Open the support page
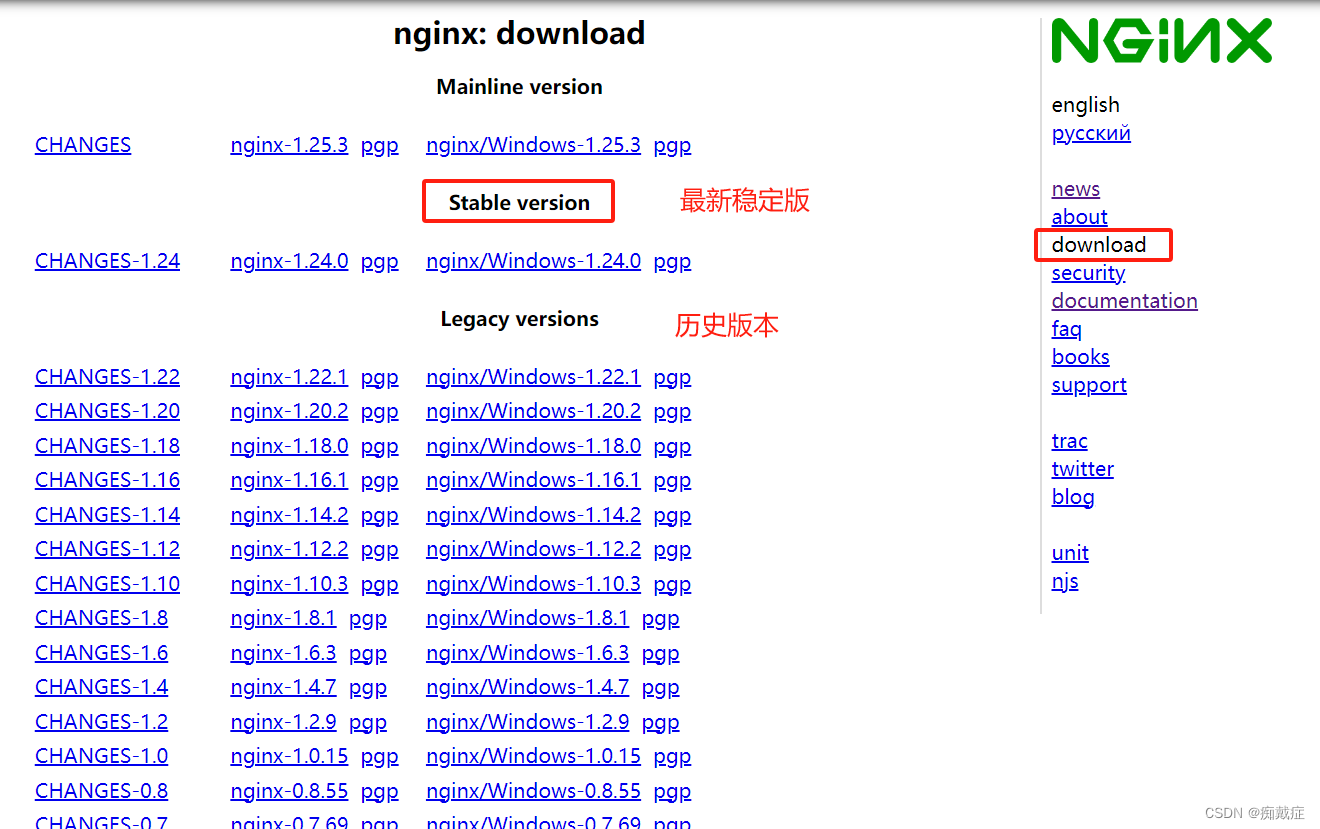This screenshot has height=829, width=1320. tap(1089, 385)
